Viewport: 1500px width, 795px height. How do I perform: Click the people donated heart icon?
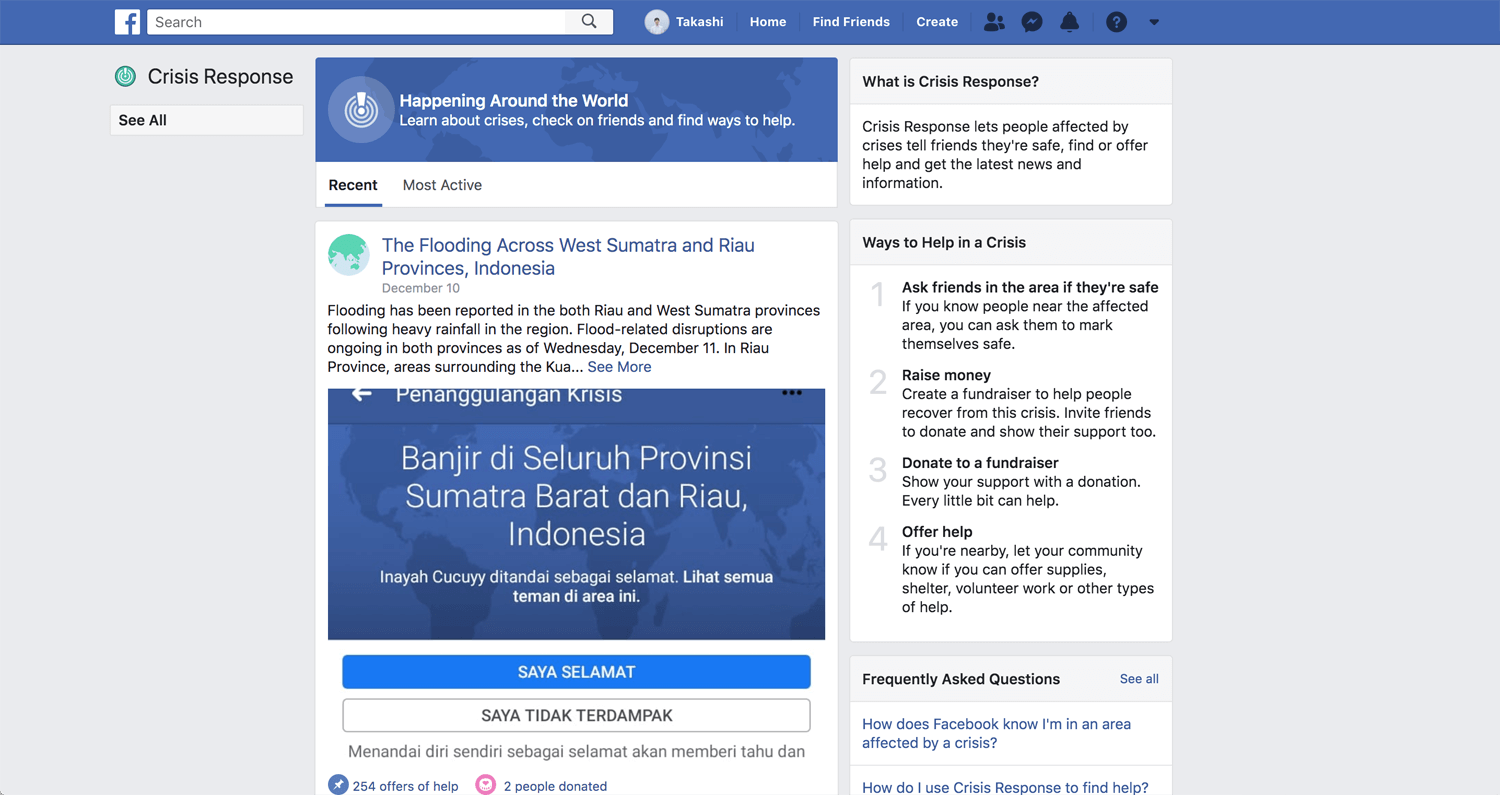pyautogui.click(x=485, y=786)
